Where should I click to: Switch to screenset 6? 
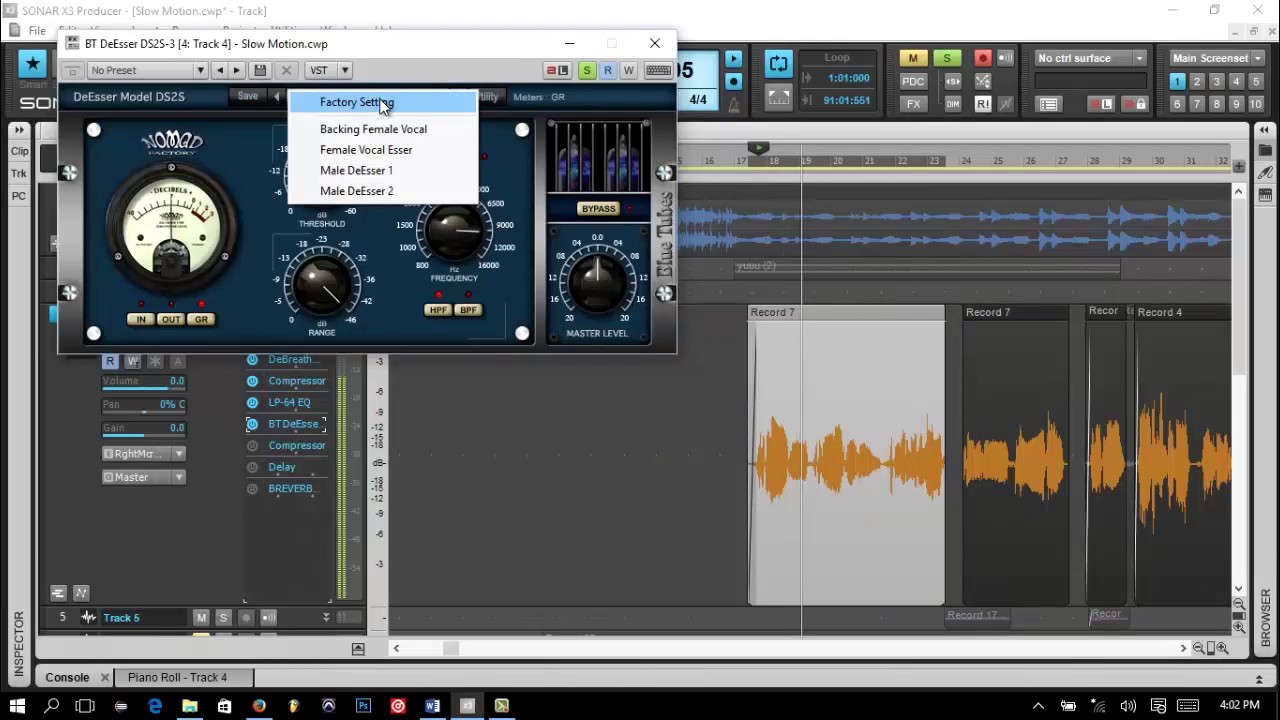(1177, 104)
